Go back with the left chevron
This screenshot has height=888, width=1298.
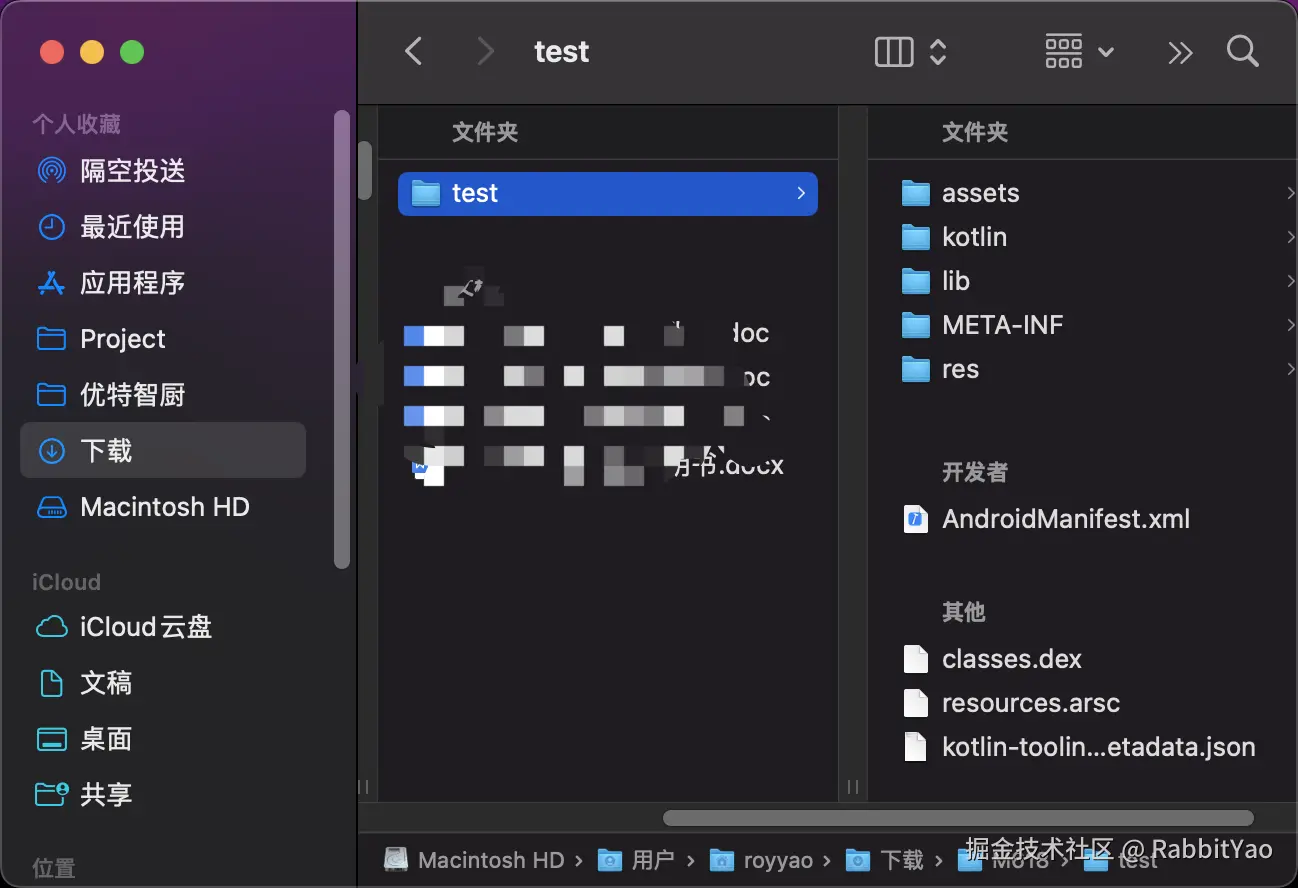pyautogui.click(x=413, y=51)
